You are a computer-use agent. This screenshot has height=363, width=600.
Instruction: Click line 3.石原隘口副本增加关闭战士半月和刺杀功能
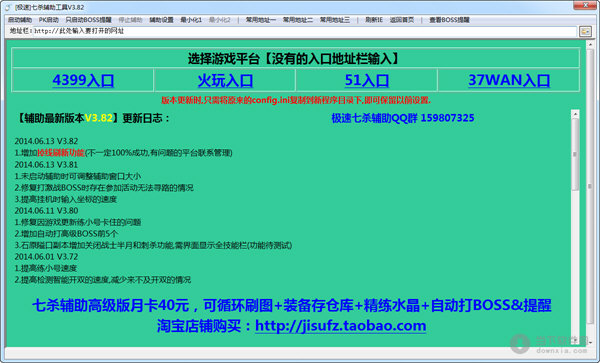click(153, 245)
